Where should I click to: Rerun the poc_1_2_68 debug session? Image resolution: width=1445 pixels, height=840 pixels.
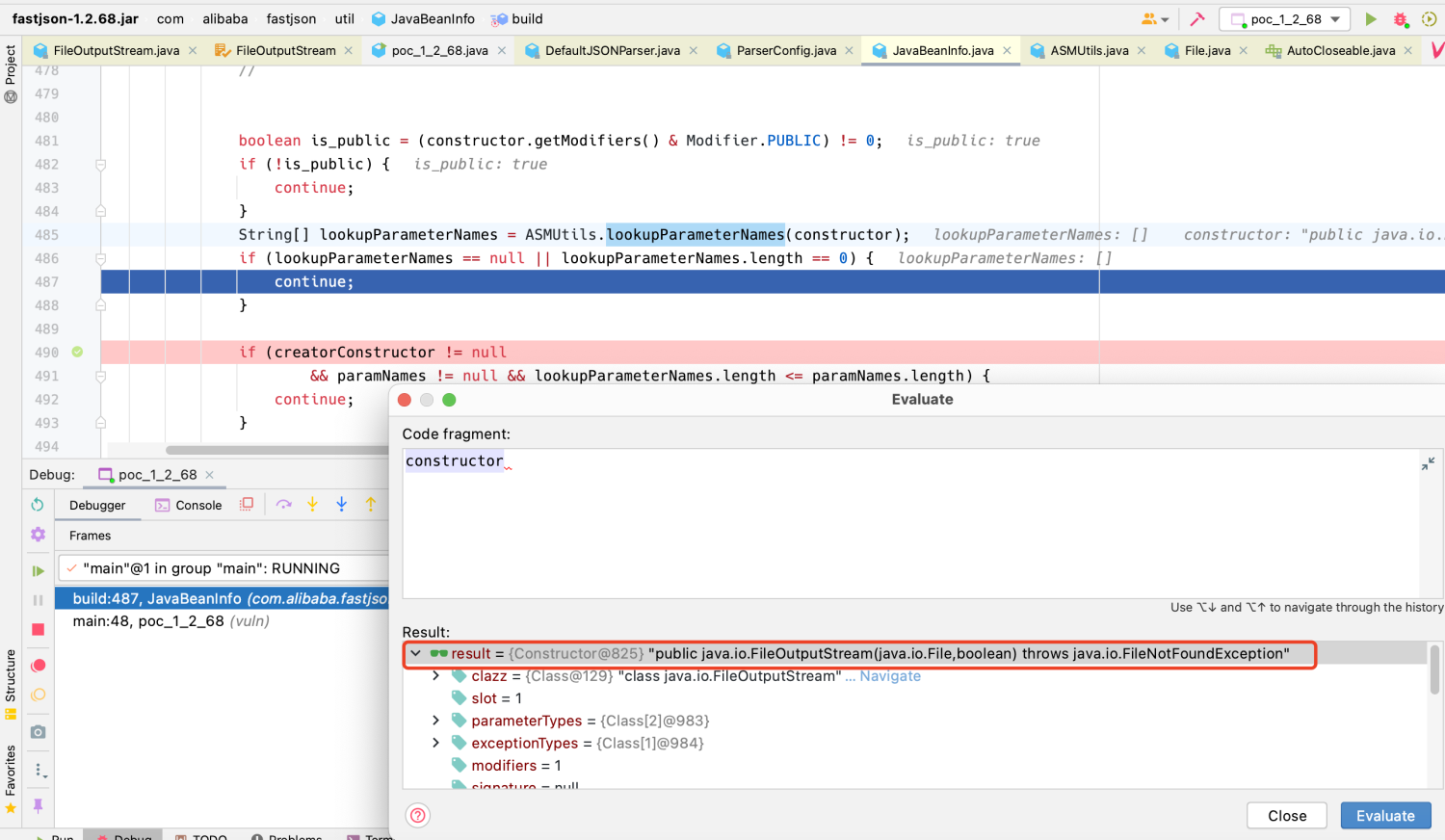[x=38, y=505]
